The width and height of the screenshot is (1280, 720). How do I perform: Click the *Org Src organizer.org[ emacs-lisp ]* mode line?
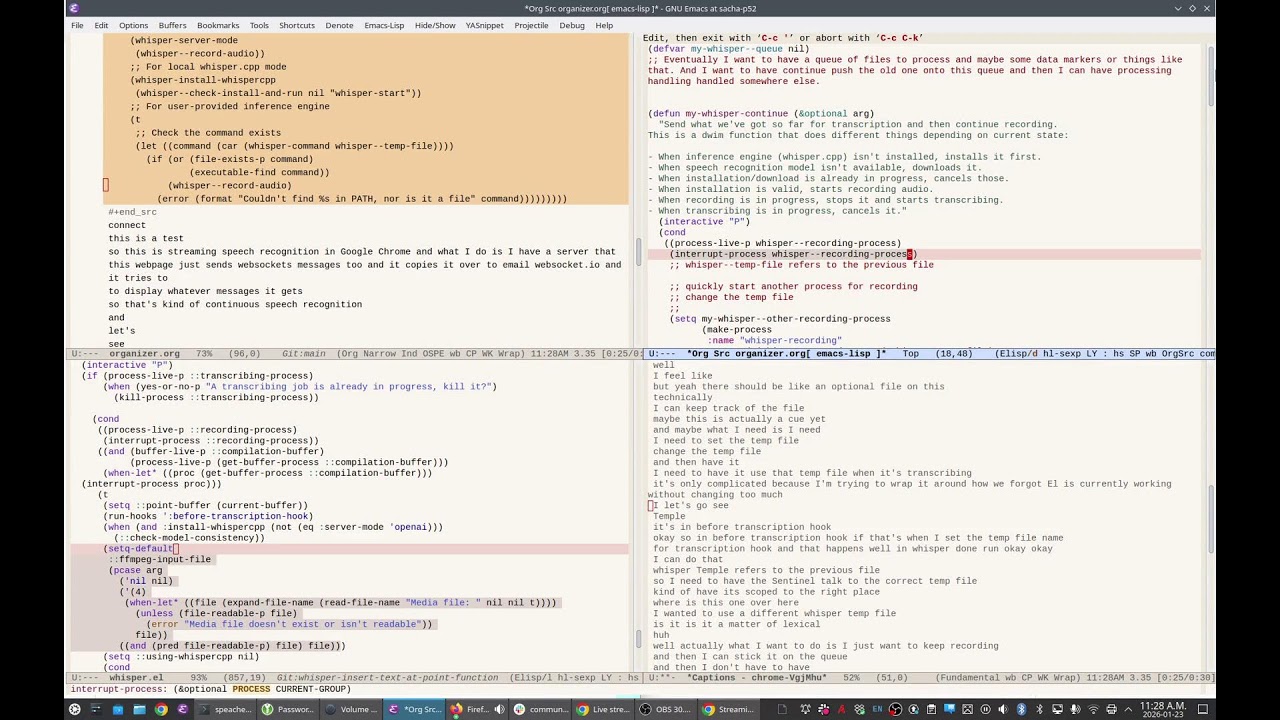(x=786, y=354)
